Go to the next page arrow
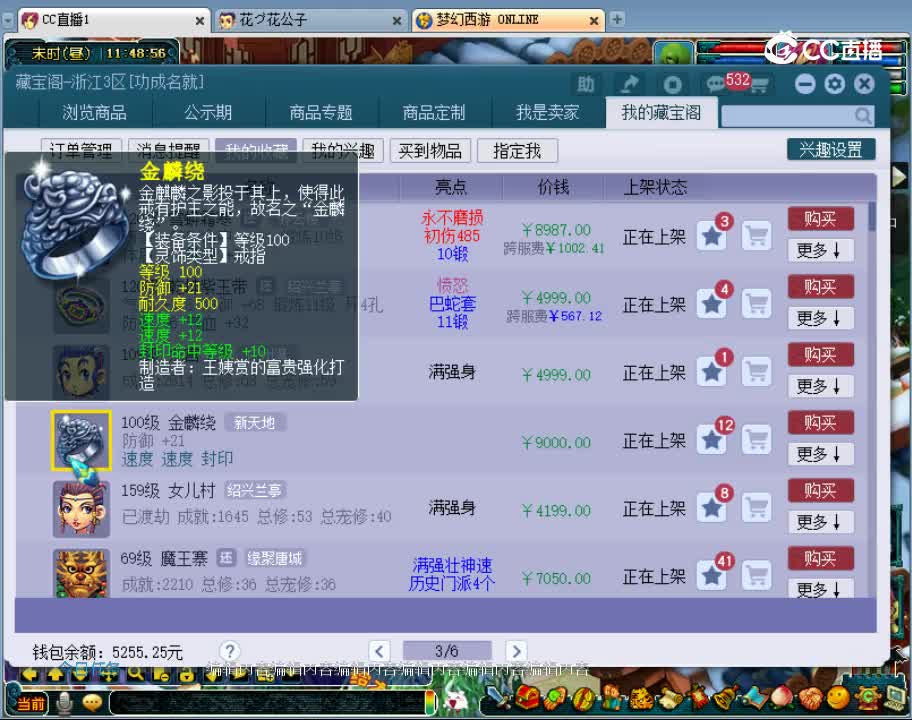Viewport: 912px width, 720px height. [516, 651]
